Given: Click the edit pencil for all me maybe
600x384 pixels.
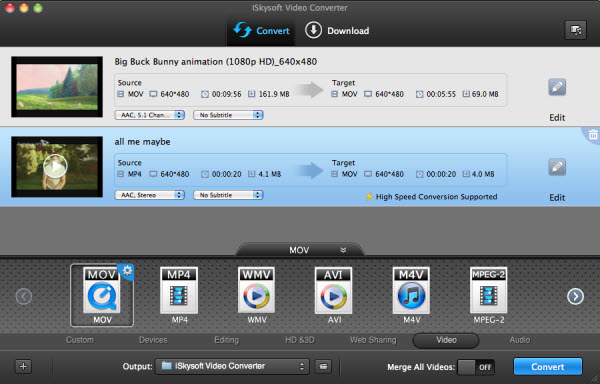Looking at the screenshot, I should pyautogui.click(x=557, y=167).
